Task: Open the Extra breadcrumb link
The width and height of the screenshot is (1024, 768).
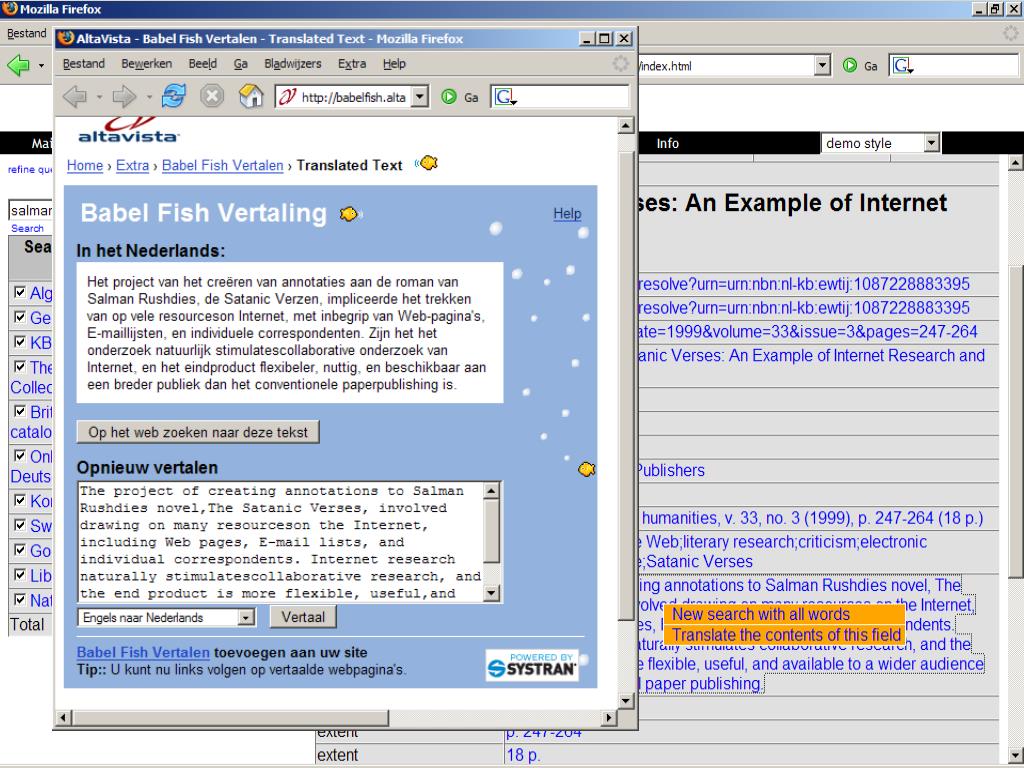Action: click(133, 165)
